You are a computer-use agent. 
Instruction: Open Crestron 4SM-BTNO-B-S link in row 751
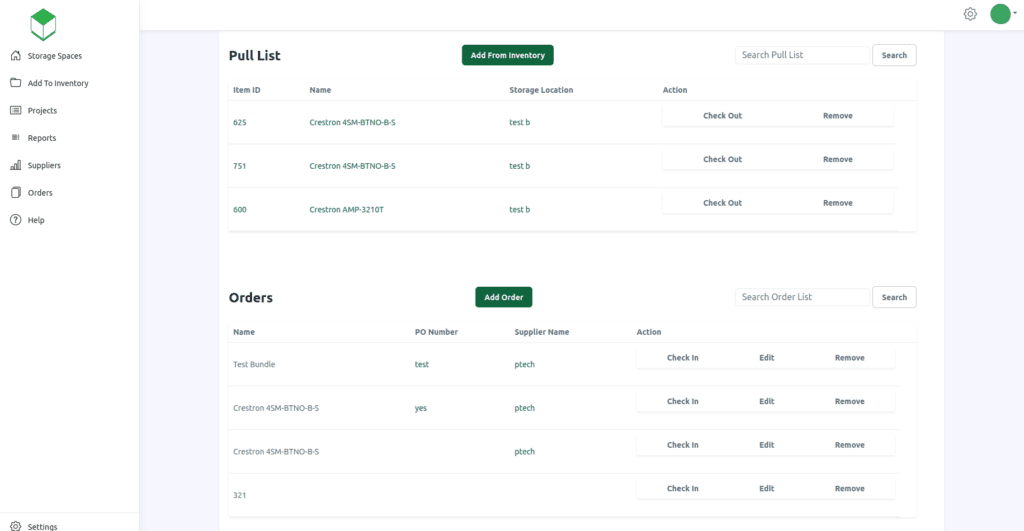pyautogui.click(x=352, y=167)
